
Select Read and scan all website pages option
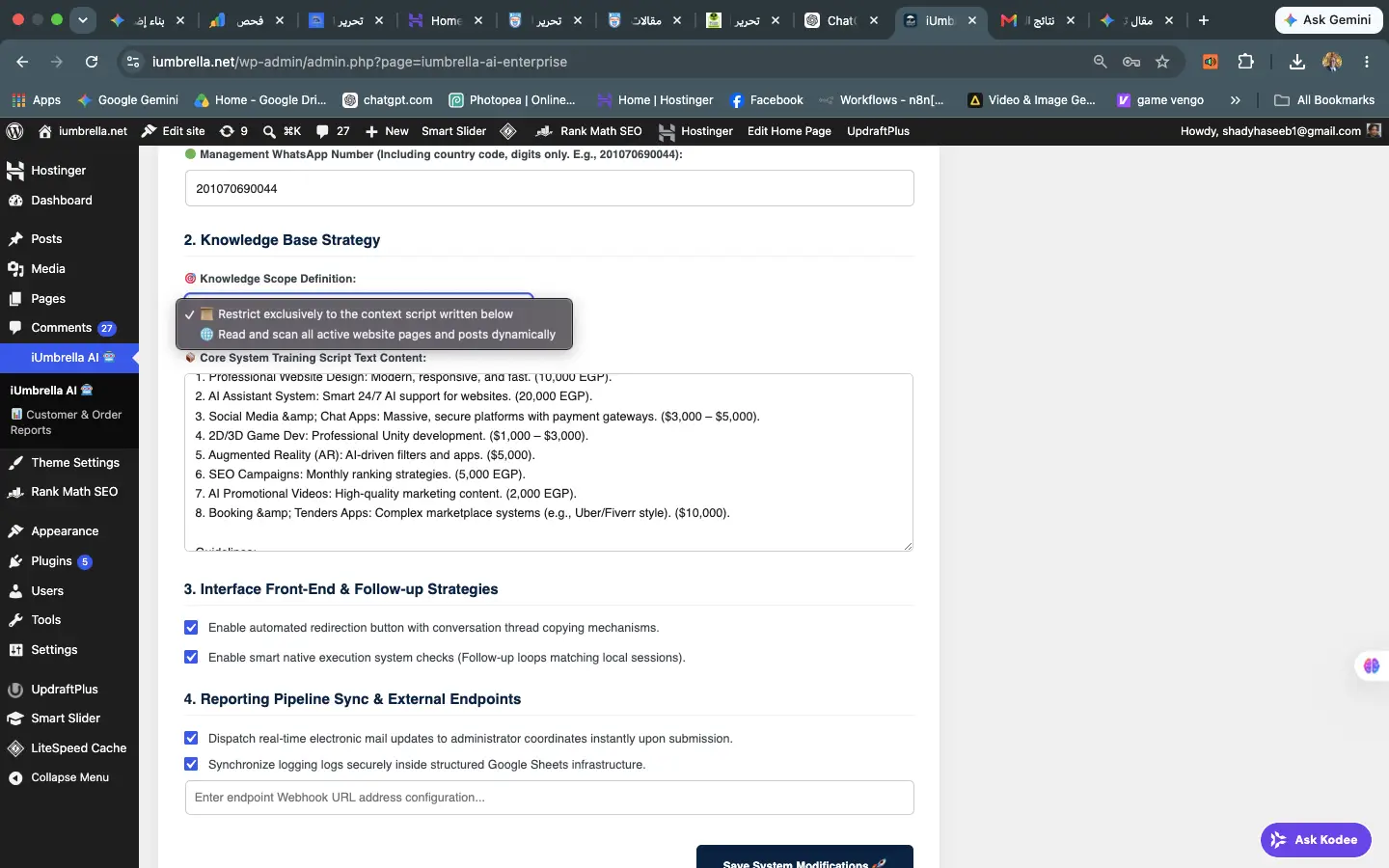(374, 335)
